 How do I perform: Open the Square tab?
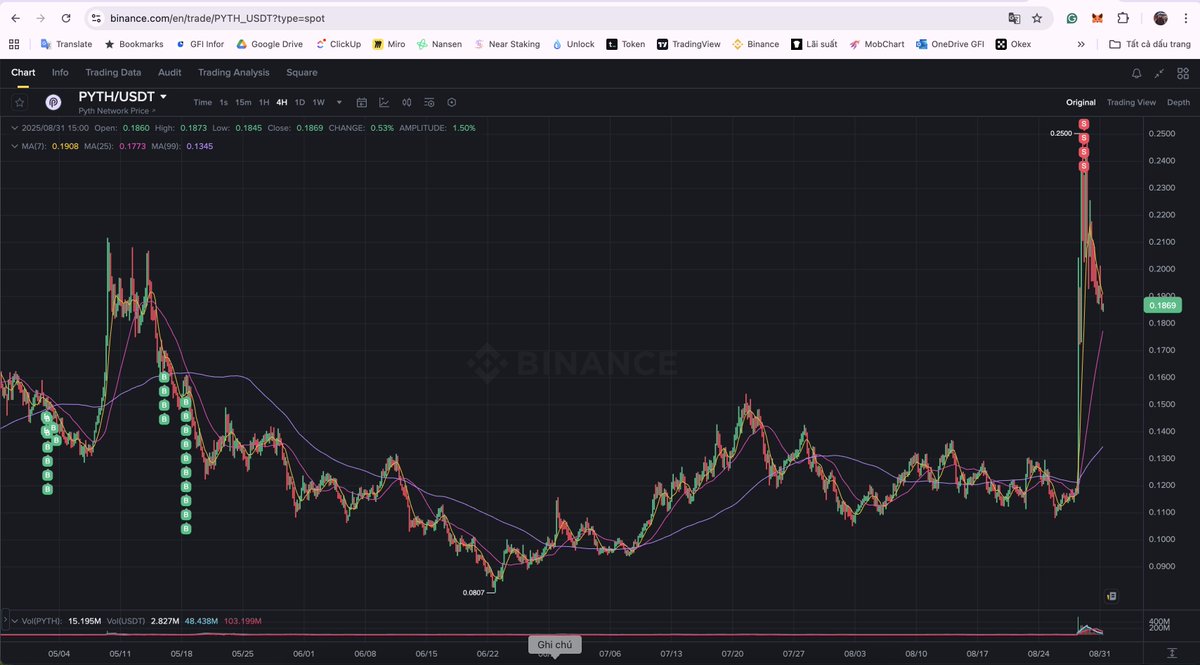301,72
